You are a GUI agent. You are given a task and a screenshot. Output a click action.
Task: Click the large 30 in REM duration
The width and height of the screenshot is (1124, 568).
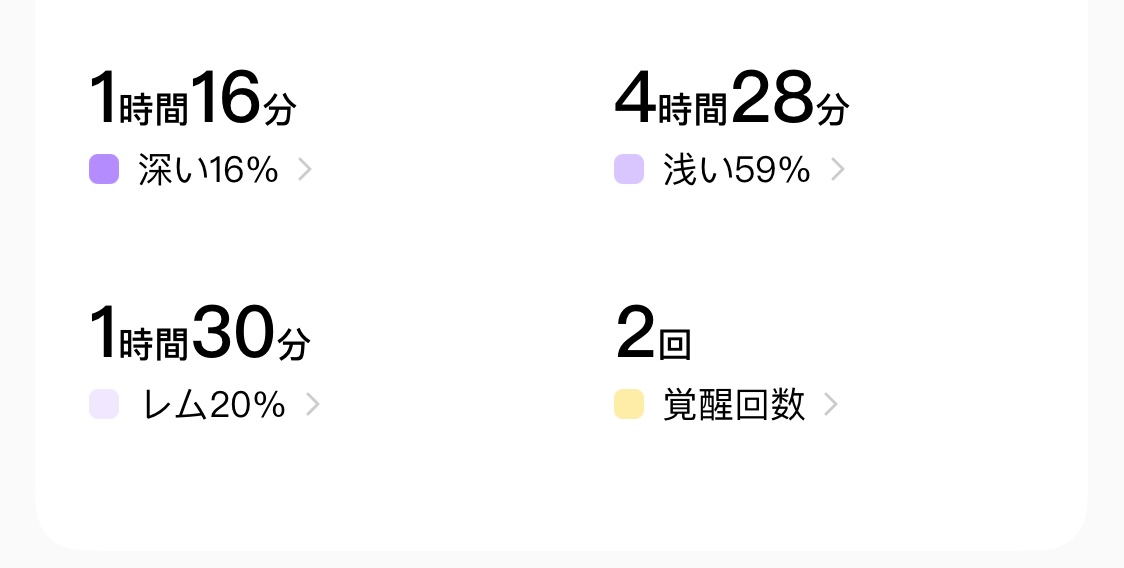(x=233, y=331)
